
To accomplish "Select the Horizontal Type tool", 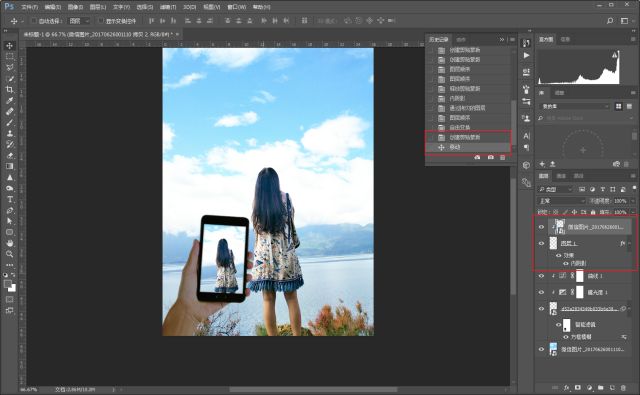I will pos(9,200).
